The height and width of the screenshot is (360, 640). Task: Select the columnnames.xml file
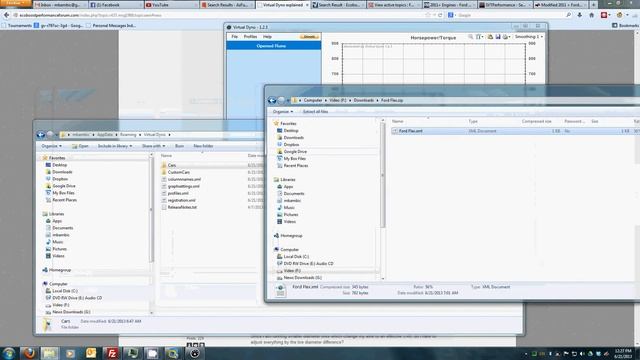click(184, 179)
